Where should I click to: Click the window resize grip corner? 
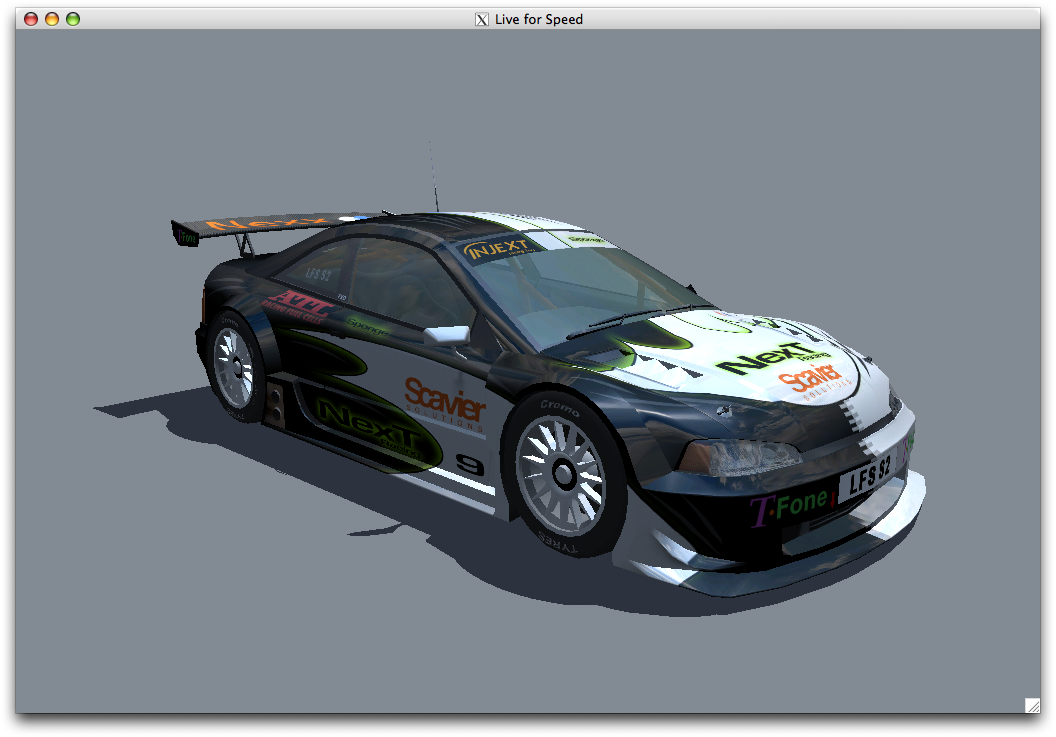tap(1032, 705)
